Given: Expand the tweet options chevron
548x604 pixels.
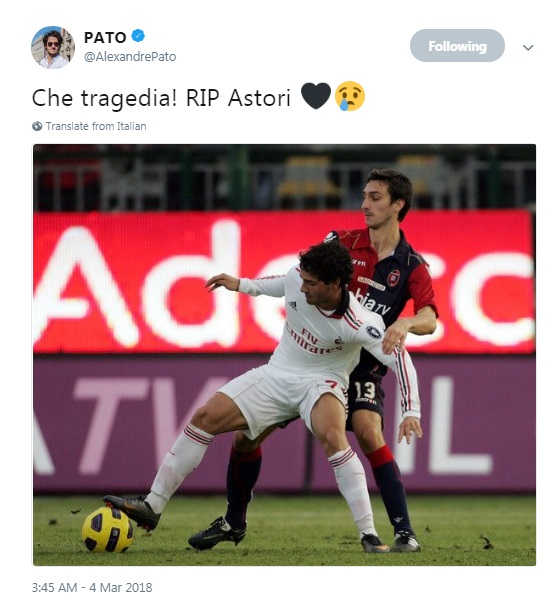Looking at the screenshot, I should [x=528, y=47].
